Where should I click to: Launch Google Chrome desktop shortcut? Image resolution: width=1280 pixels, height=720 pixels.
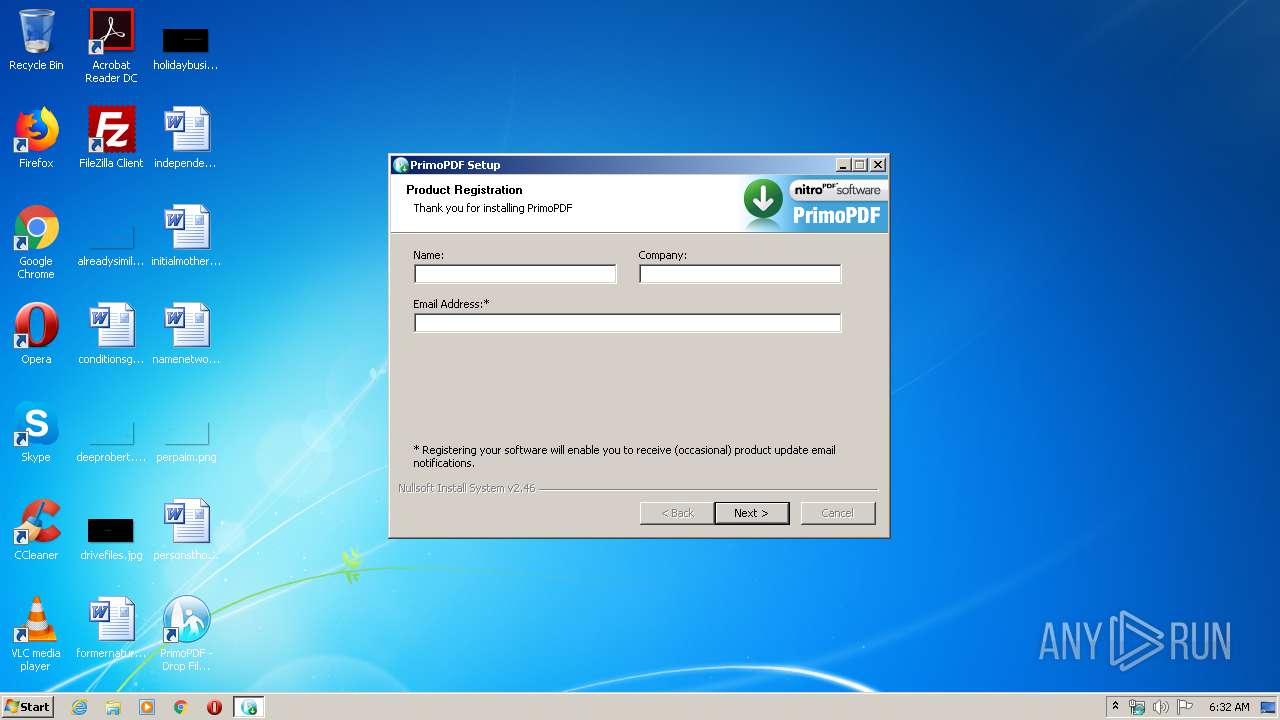(x=36, y=242)
